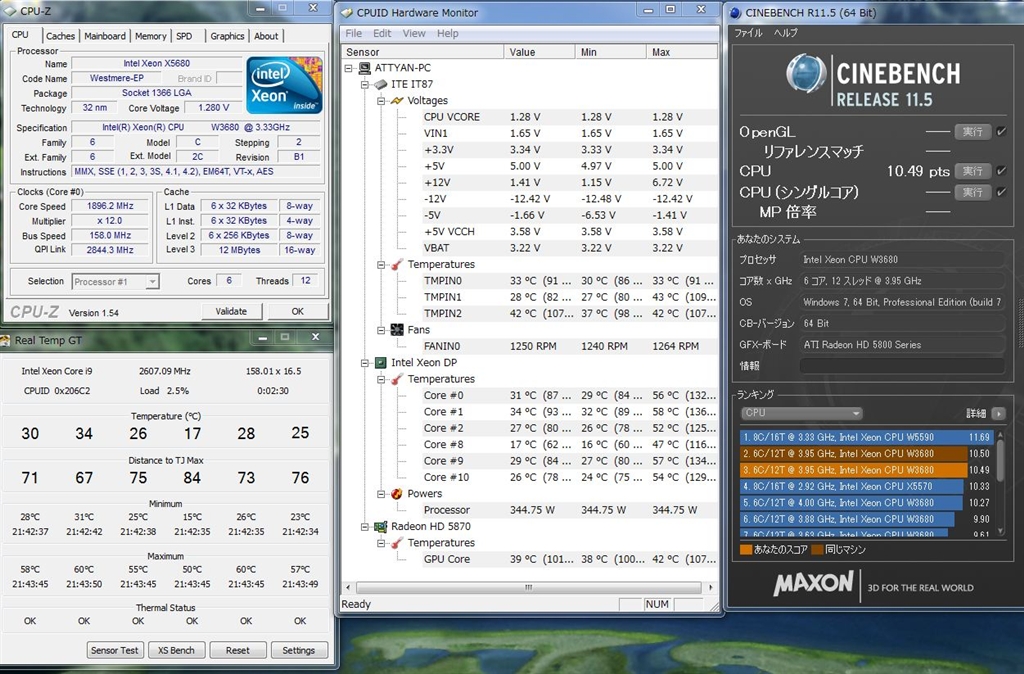
Task: Click the XS Bench button
Action: click(176, 650)
